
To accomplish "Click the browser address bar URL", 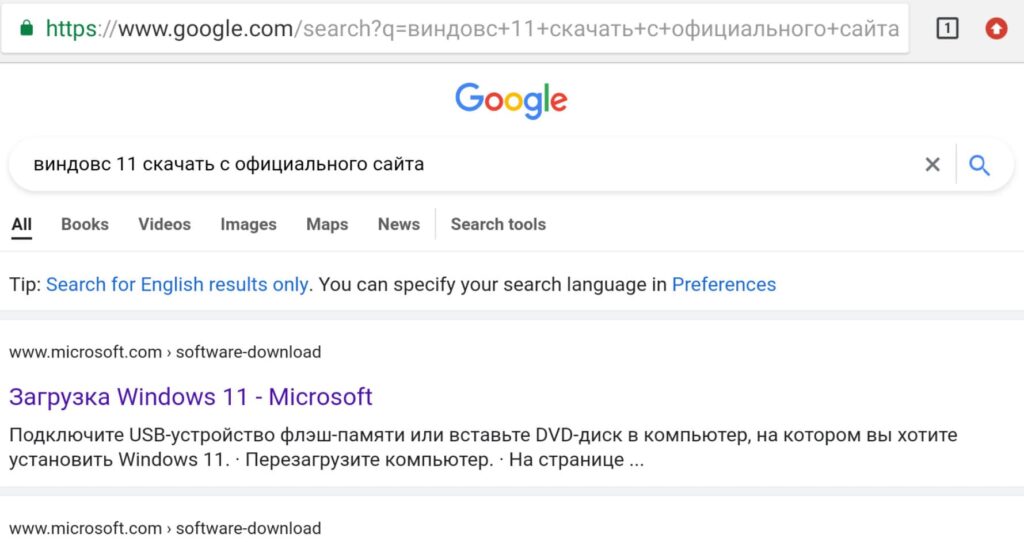I will tap(472, 29).
